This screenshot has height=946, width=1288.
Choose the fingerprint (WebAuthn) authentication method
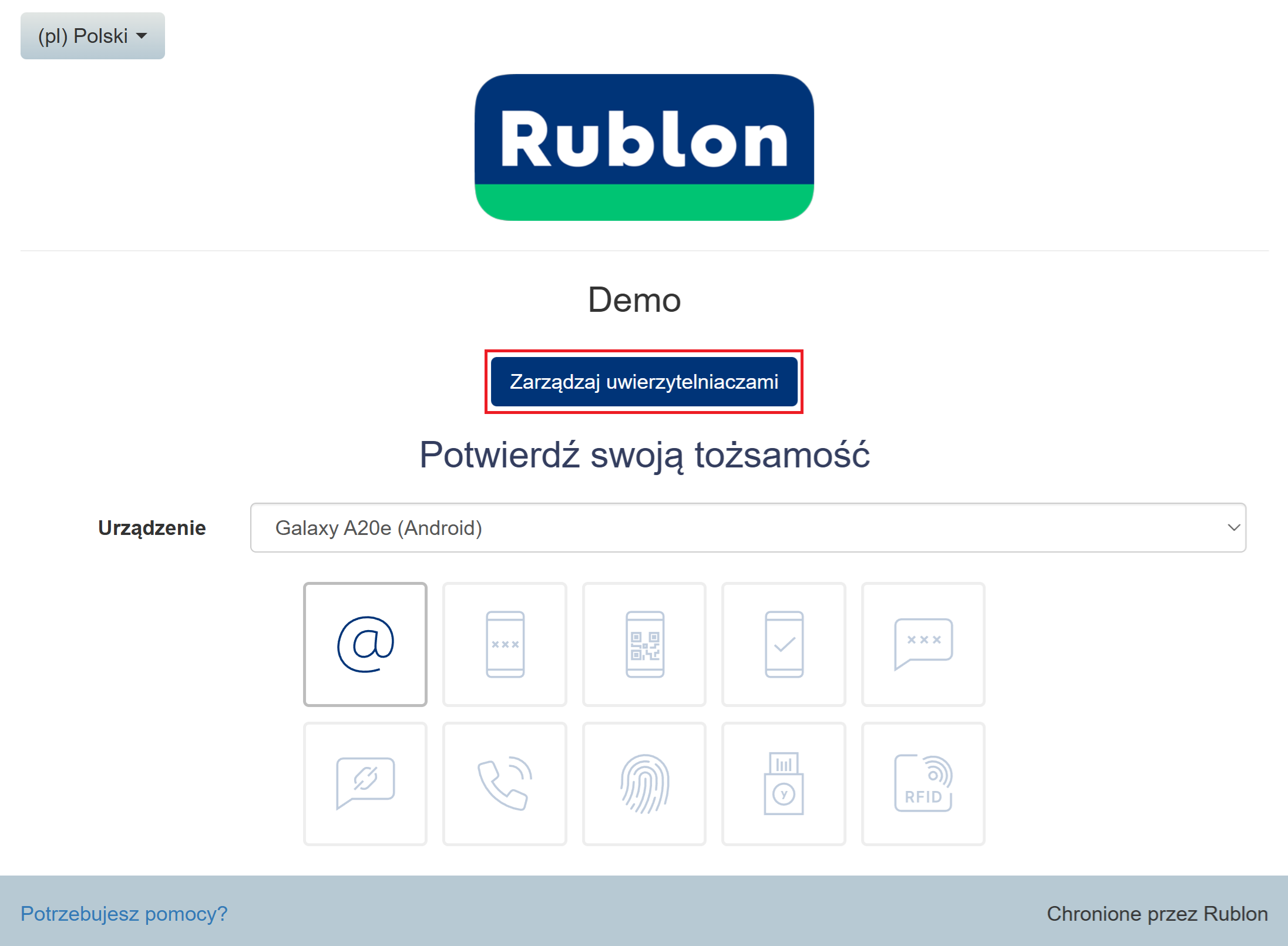pos(644,783)
